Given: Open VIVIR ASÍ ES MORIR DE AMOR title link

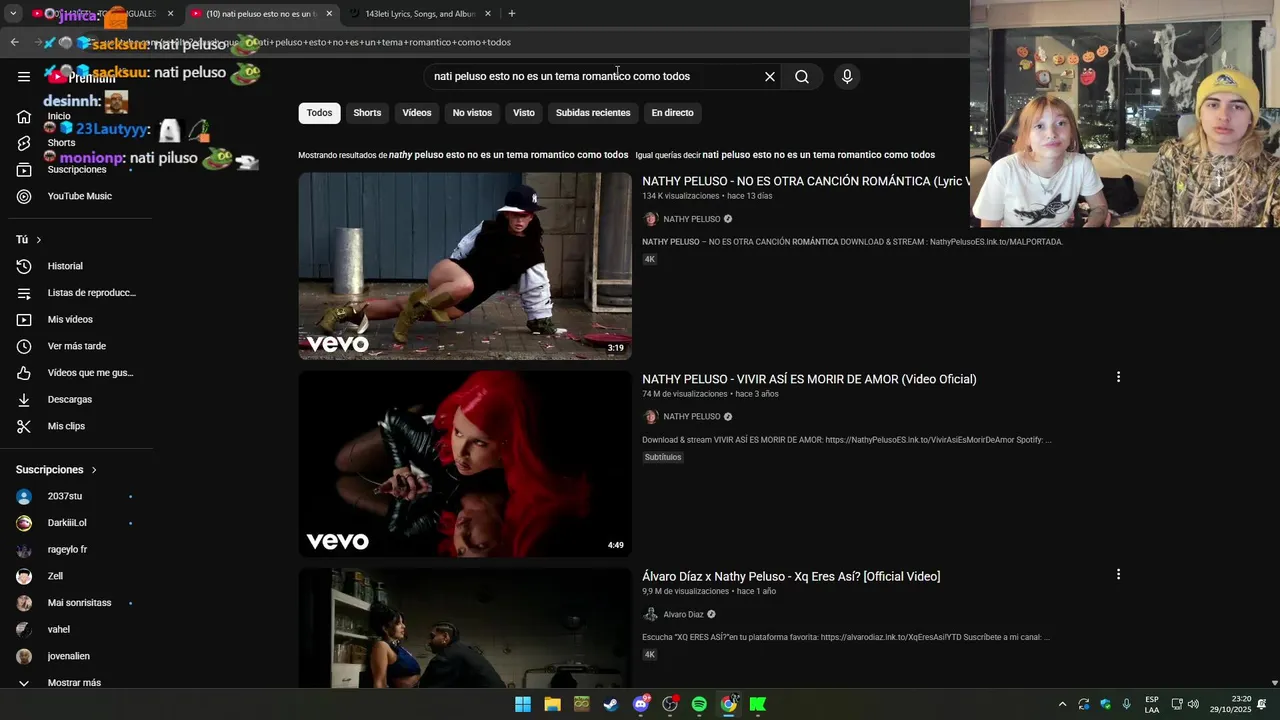Looking at the screenshot, I should click(809, 379).
